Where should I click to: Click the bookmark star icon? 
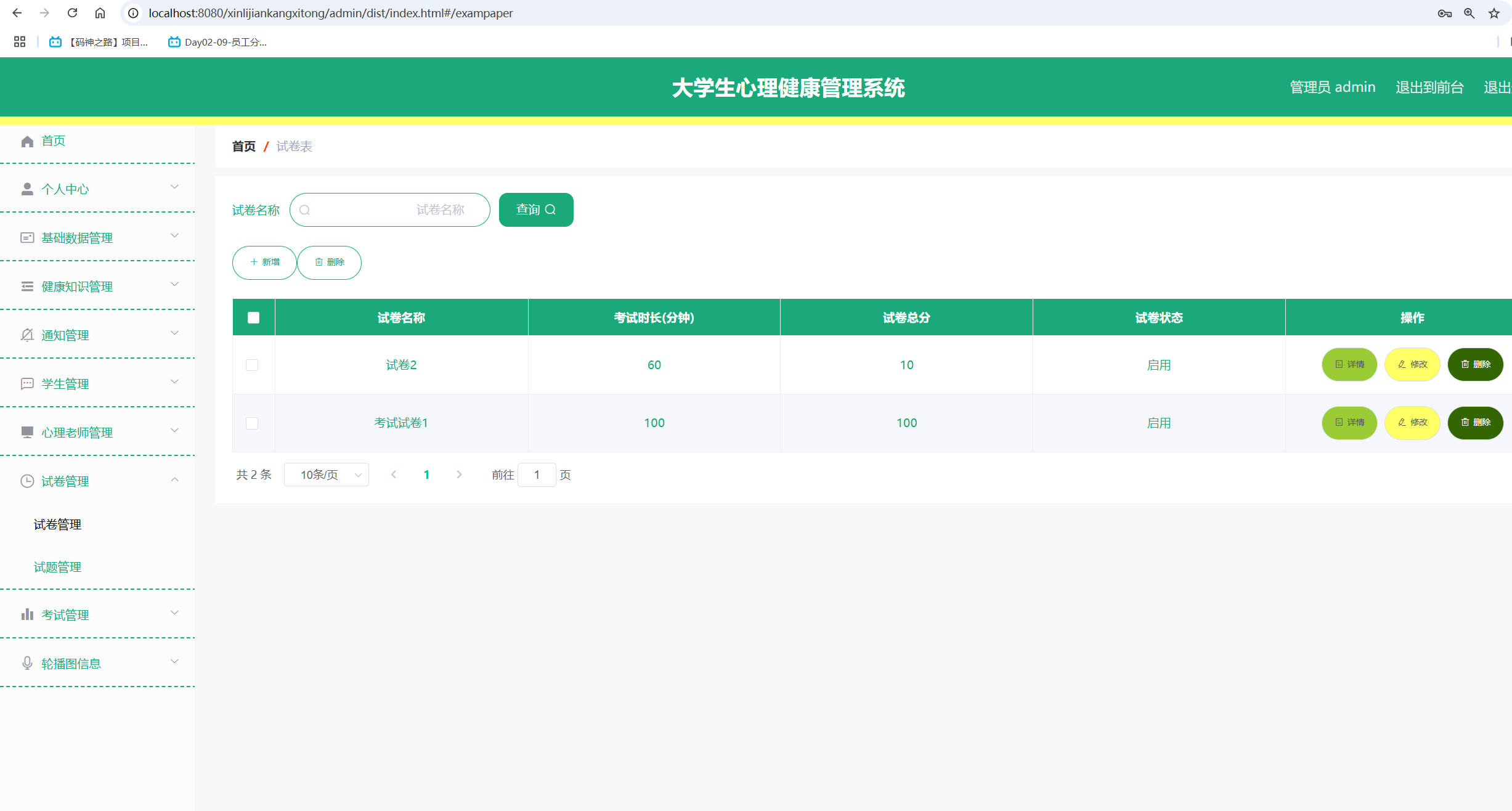pos(1494,13)
